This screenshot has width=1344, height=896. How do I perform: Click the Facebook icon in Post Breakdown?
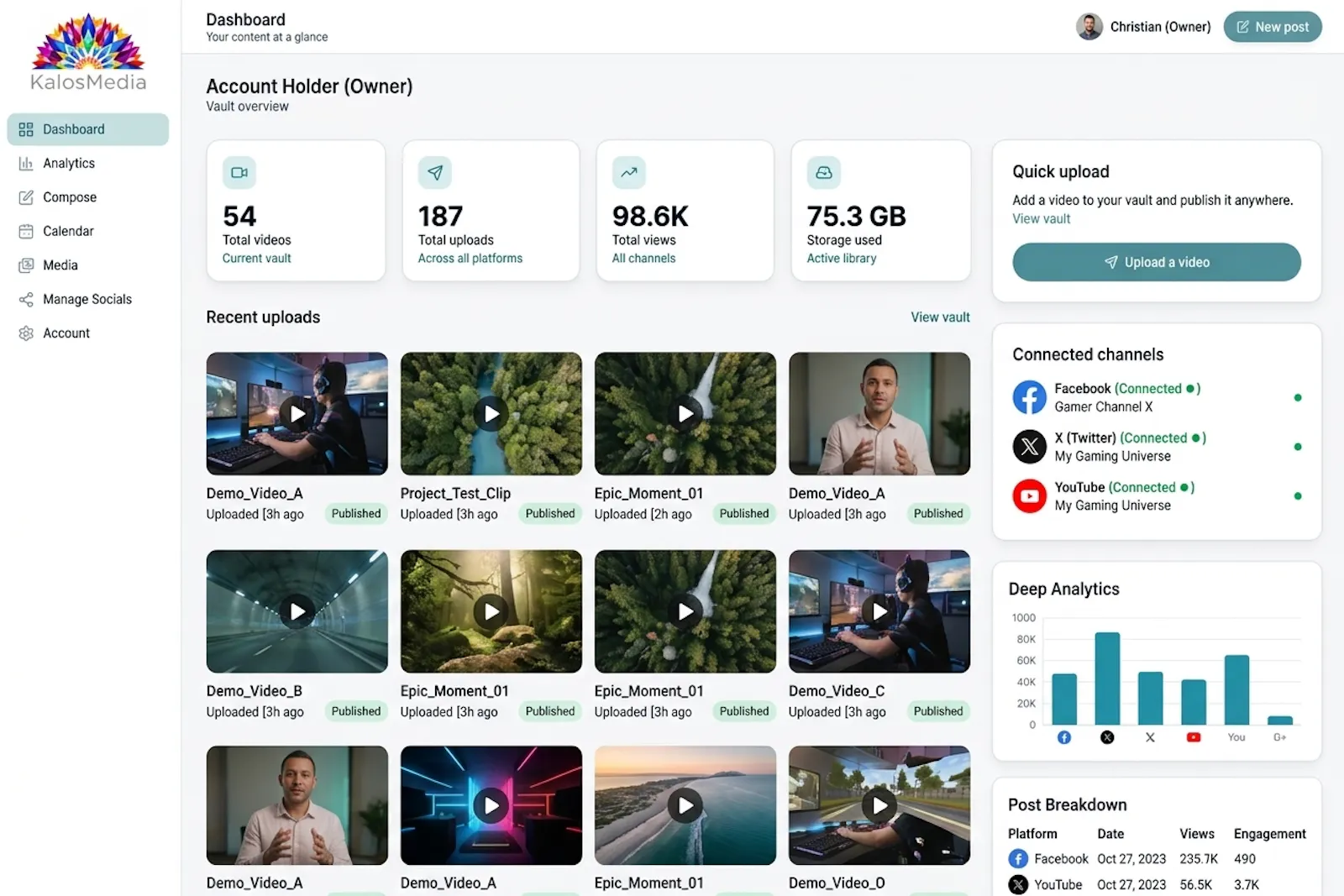coord(1018,859)
